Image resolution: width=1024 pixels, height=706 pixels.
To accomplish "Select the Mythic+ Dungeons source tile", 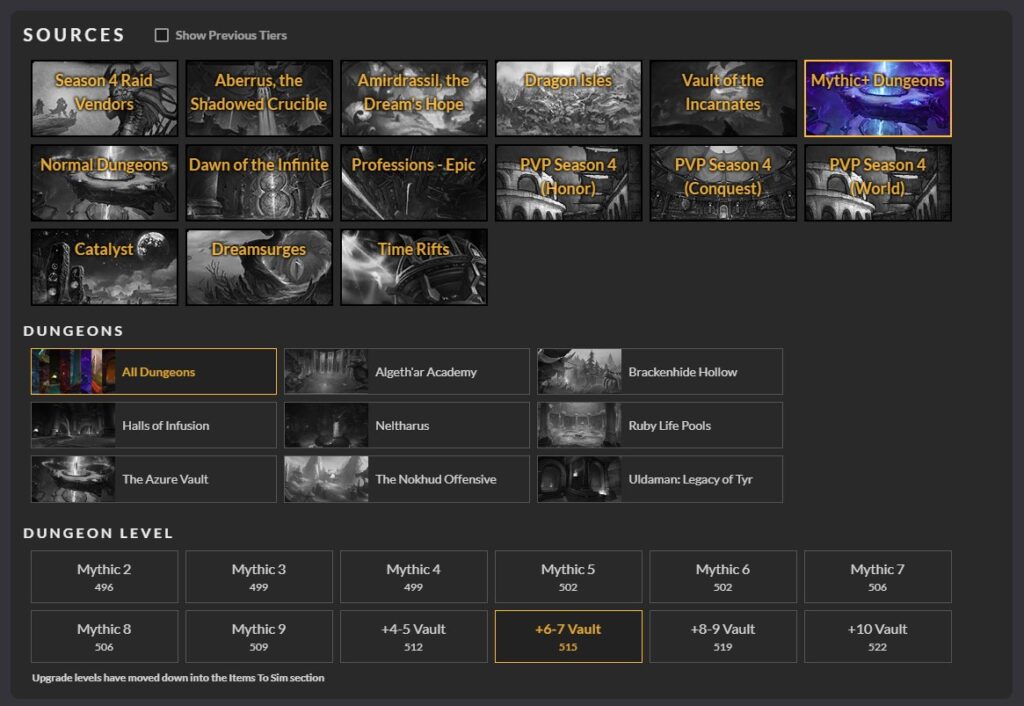I will point(878,99).
